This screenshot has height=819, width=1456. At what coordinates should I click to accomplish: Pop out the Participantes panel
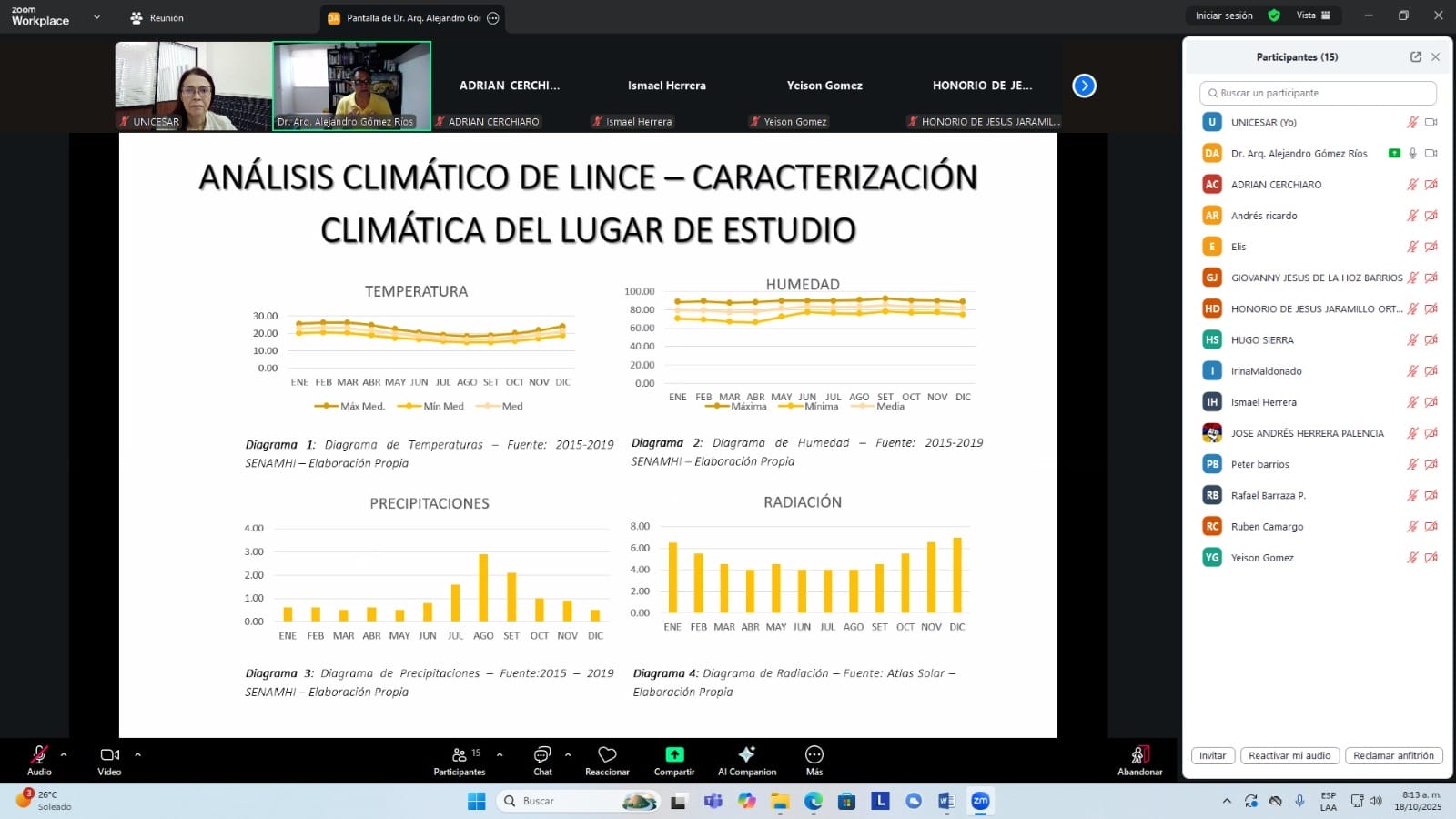click(x=1415, y=56)
